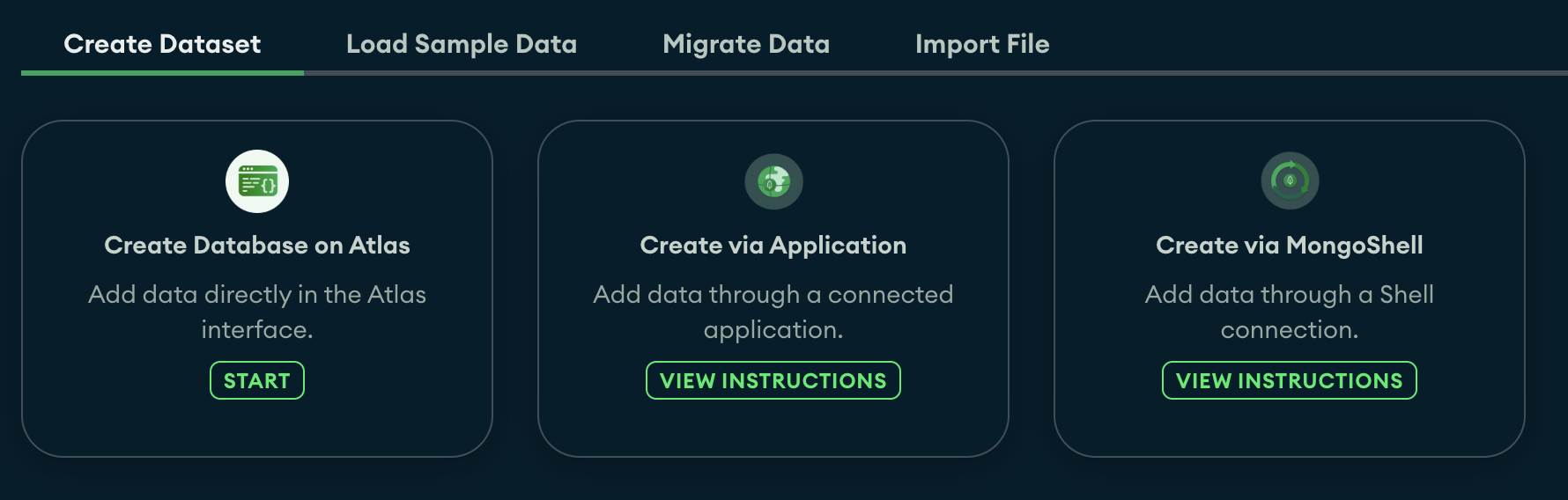Click the 'Add data through a Shell connection' text
This screenshot has height=500, width=1568.
tap(1290, 312)
